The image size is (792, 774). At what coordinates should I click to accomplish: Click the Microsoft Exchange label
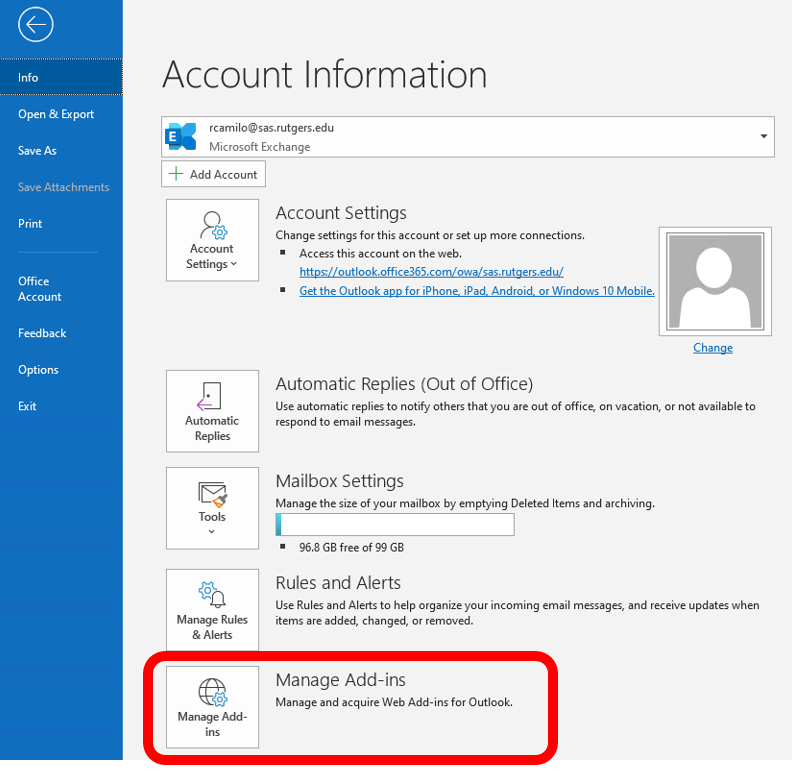click(260, 147)
